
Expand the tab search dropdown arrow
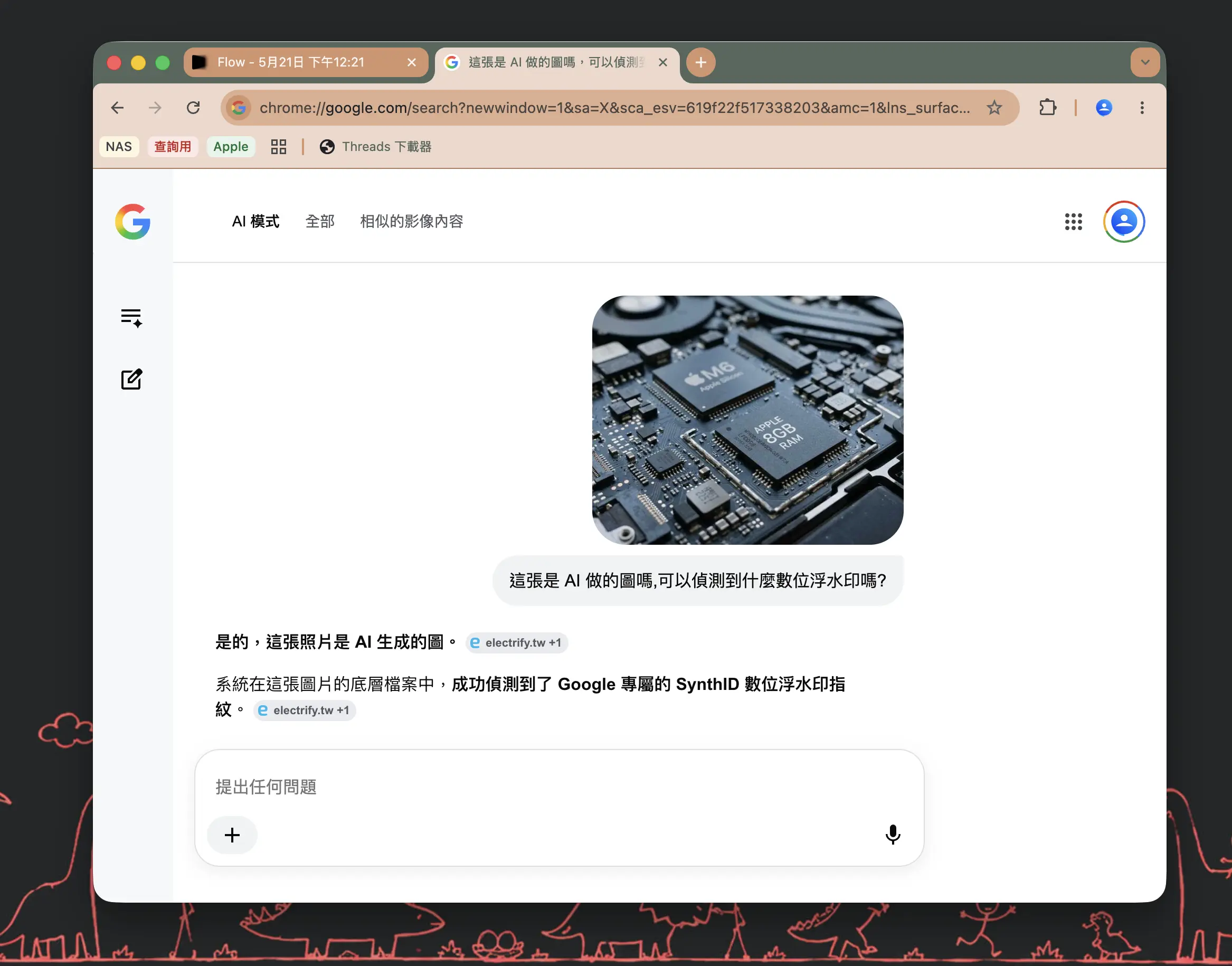(x=1145, y=62)
